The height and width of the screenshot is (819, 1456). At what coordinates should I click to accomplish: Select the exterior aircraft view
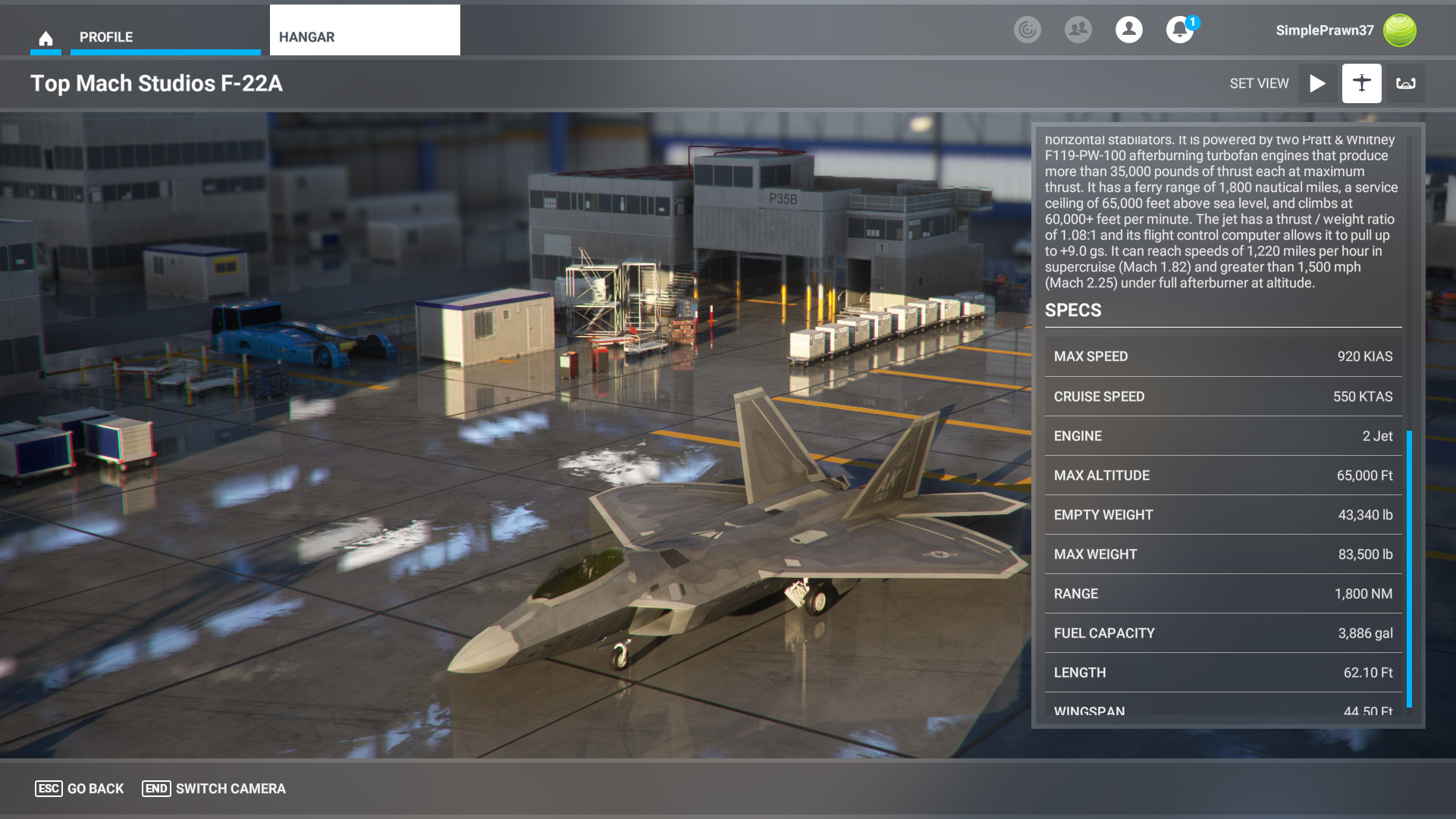coord(1361,83)
